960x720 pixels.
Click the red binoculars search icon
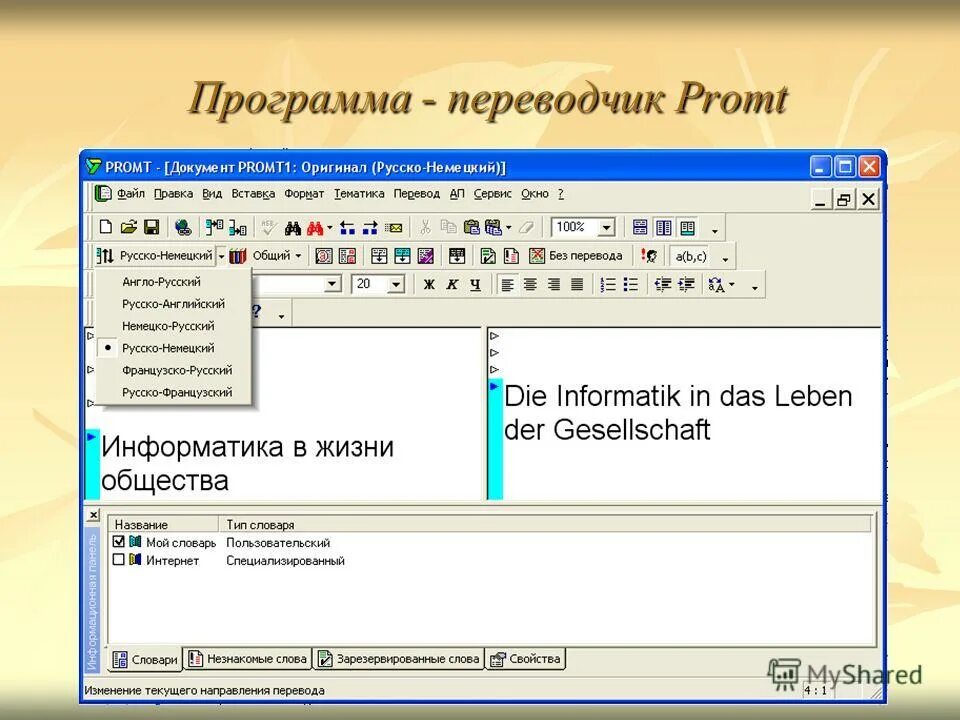point(315,228)
